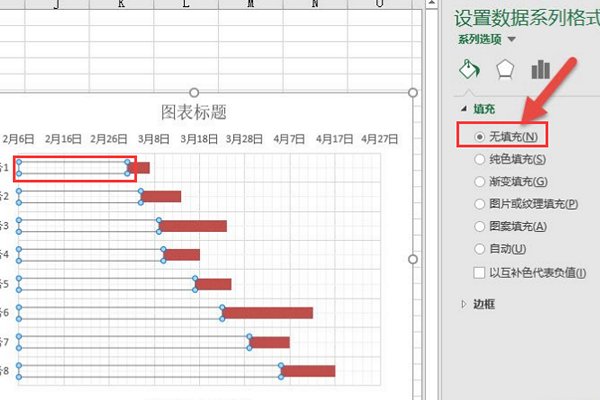Select column K header
This screenshot has width=600, height=400.
[x=121, y=4]
